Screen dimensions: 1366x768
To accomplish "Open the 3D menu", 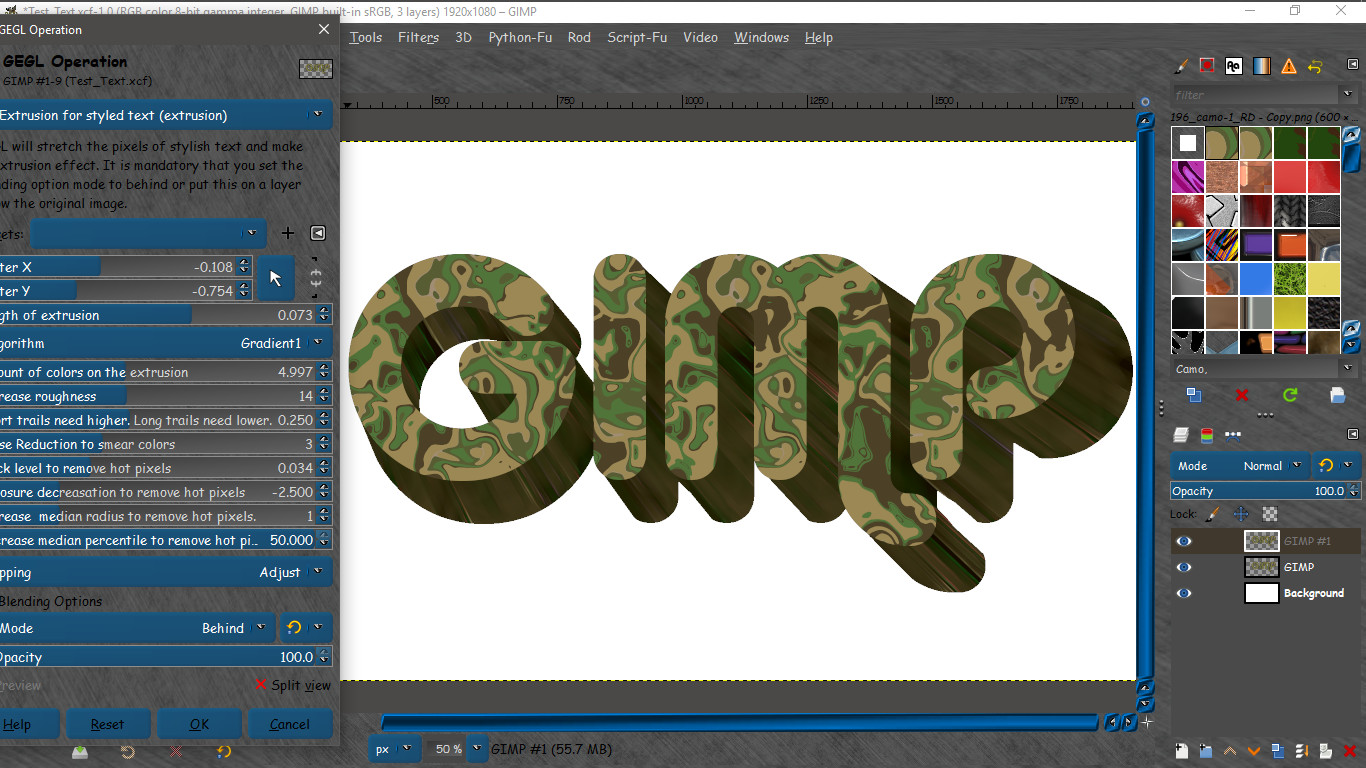I will [x=463, y=38].
